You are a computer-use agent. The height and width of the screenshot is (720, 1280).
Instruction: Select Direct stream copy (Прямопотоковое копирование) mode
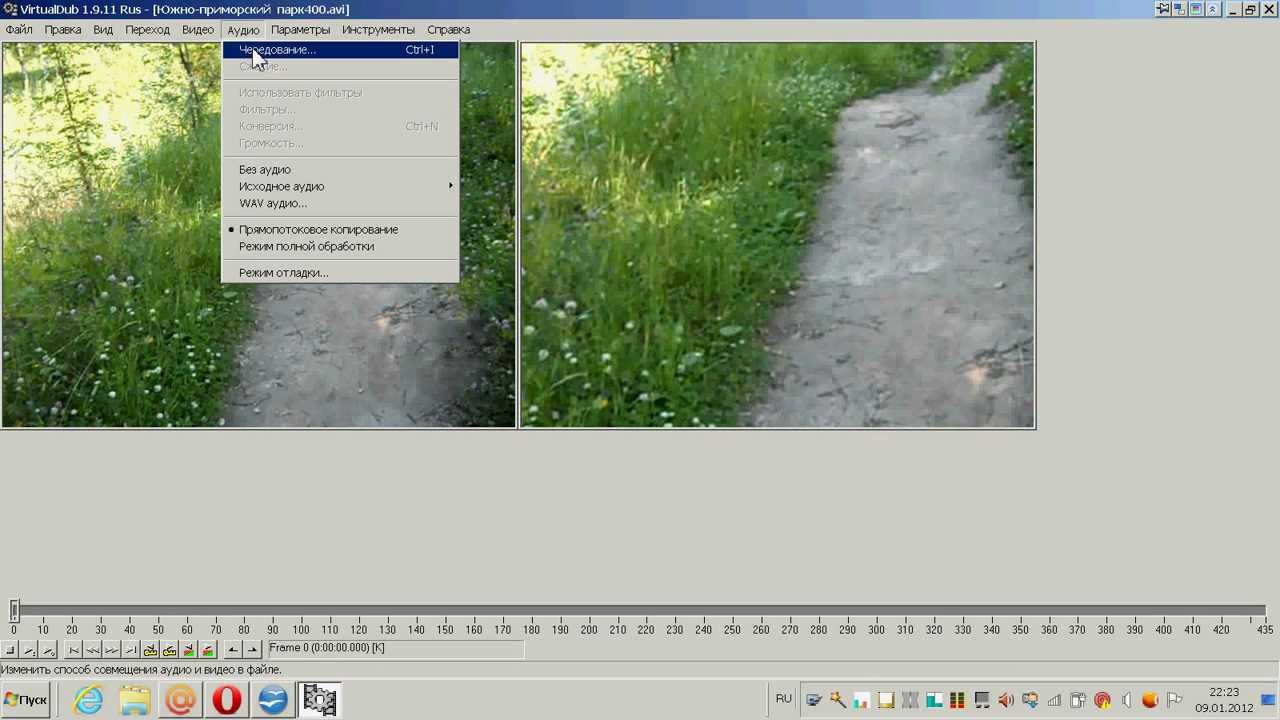340,229
